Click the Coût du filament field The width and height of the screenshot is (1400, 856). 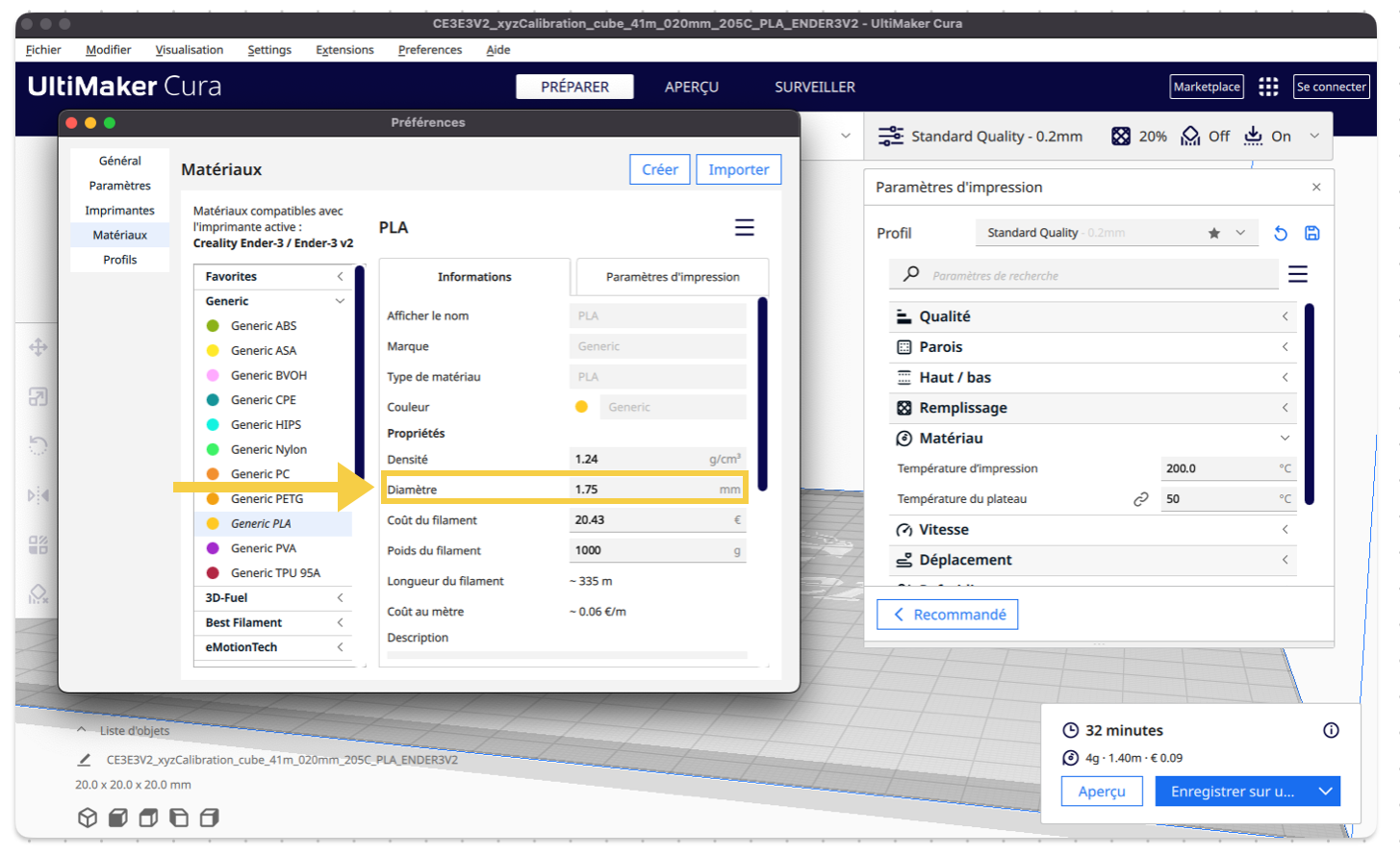click(658, 520)
